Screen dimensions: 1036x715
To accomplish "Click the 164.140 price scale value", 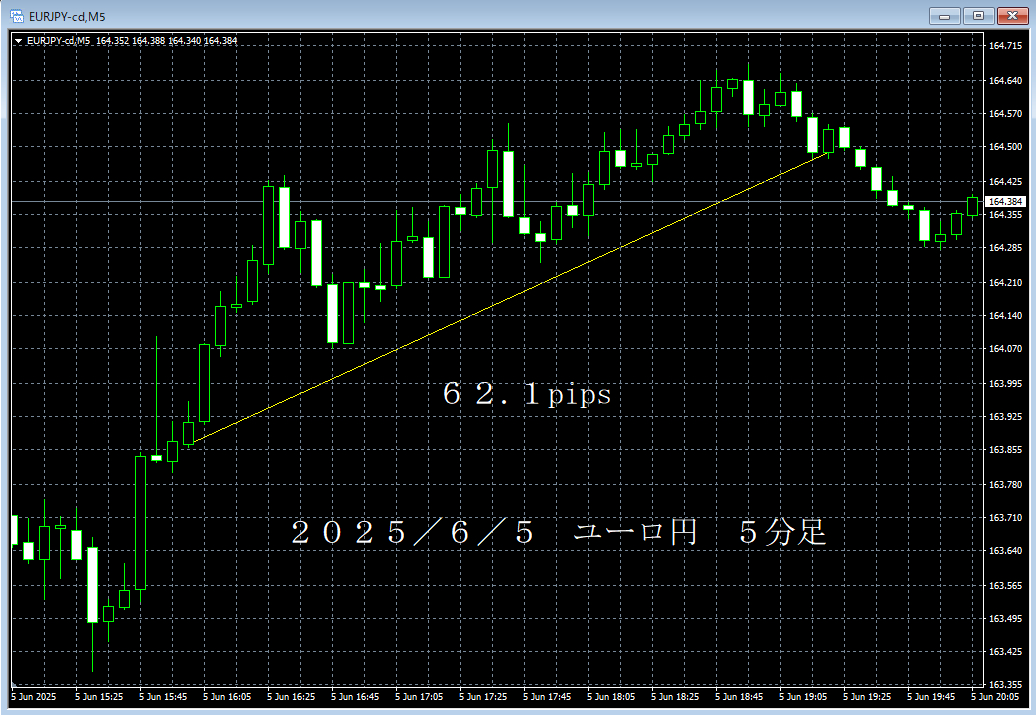I will pyautogui.click(x=1005, y=316).
